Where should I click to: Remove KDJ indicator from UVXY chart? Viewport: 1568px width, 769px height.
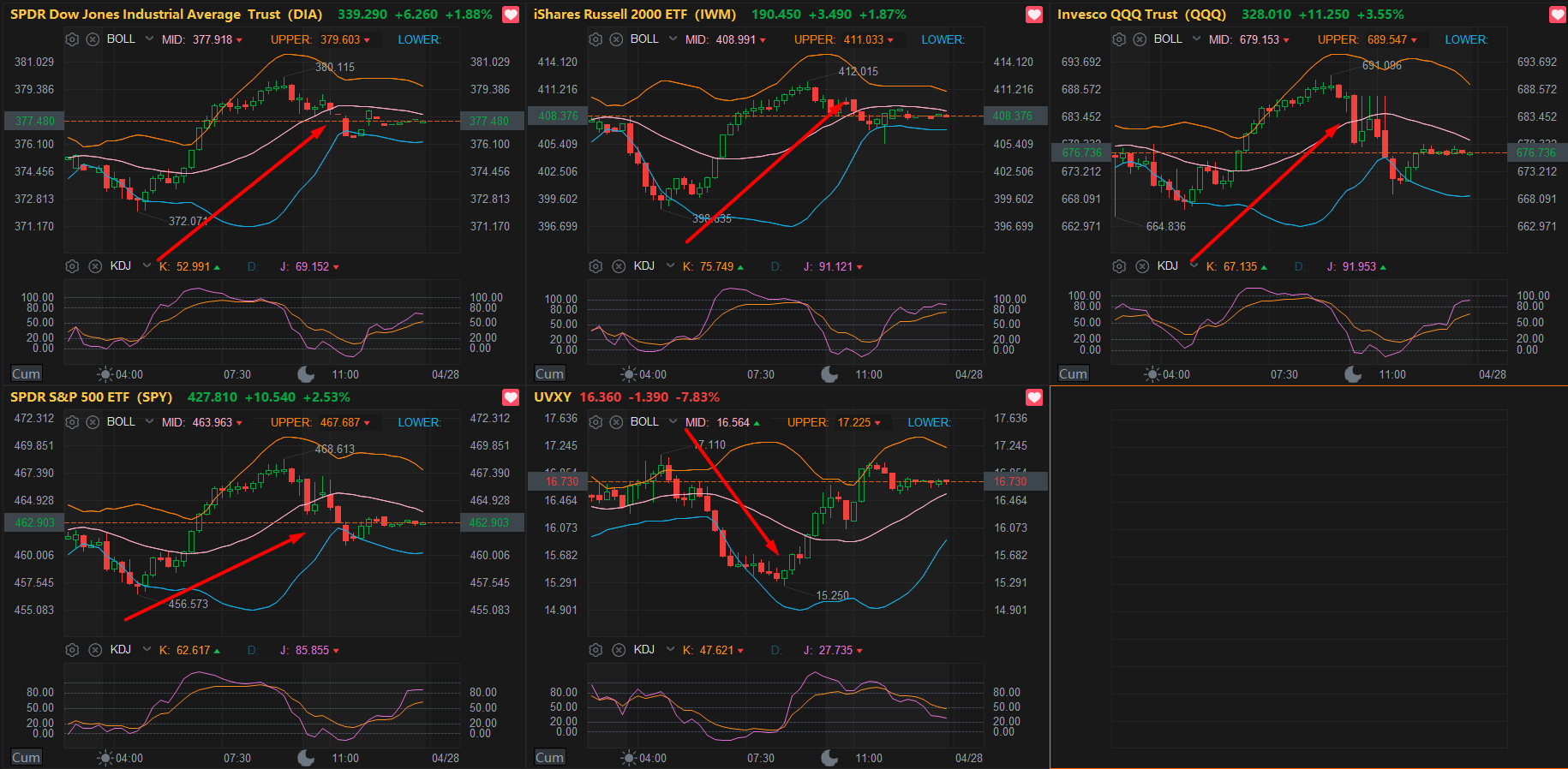coord(619,650)
